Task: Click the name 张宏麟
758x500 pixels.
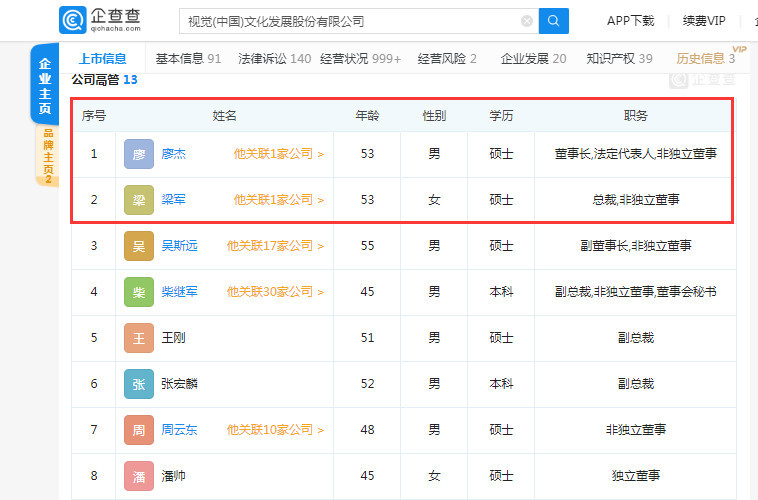Action: 179,383
